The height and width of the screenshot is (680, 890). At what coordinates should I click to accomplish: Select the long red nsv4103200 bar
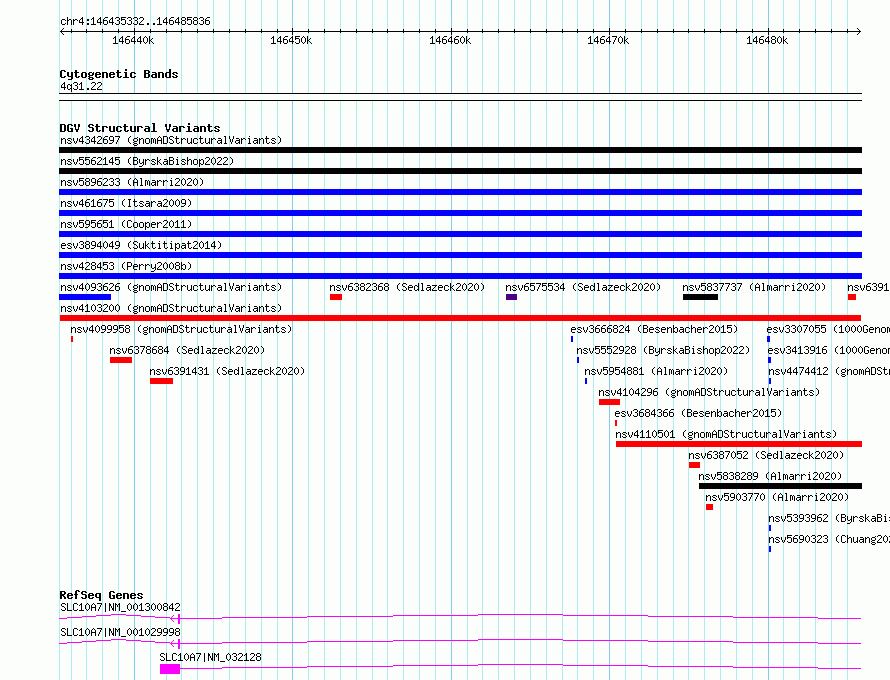[x=460, y=318]
